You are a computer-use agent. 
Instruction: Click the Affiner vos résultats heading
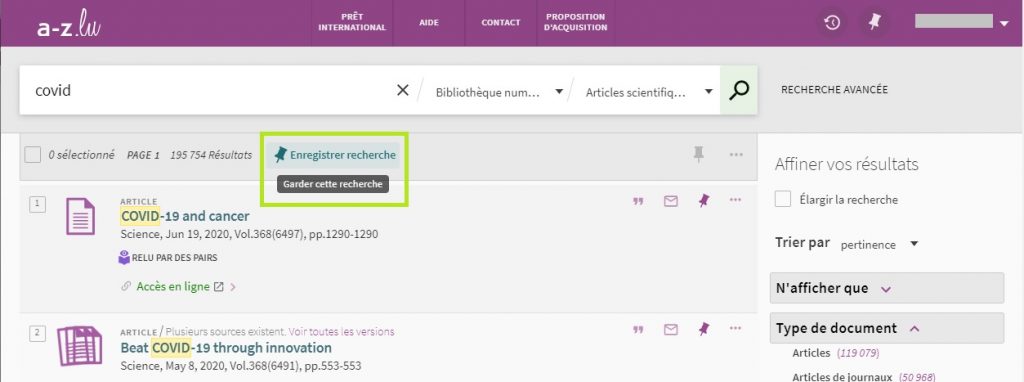pos(846,165)
